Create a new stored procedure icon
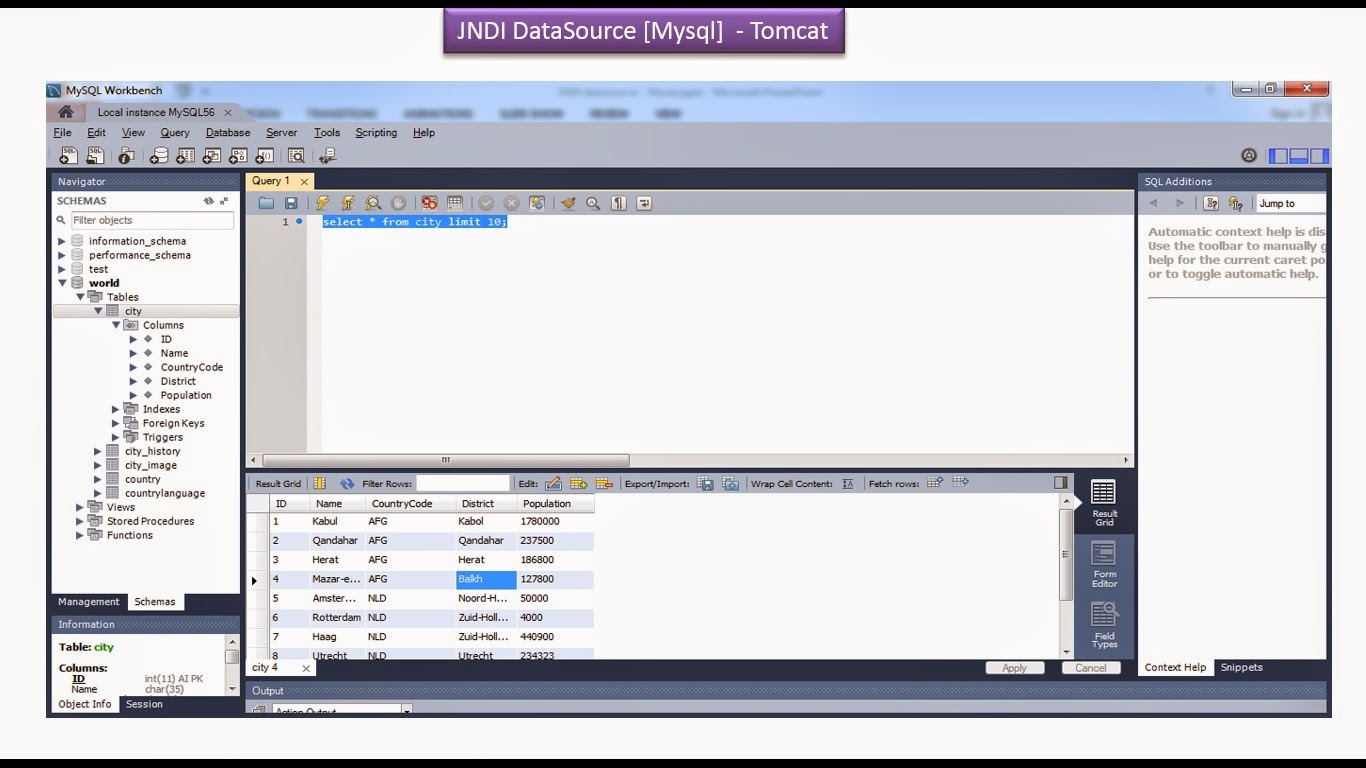 [x=238, y=155]
